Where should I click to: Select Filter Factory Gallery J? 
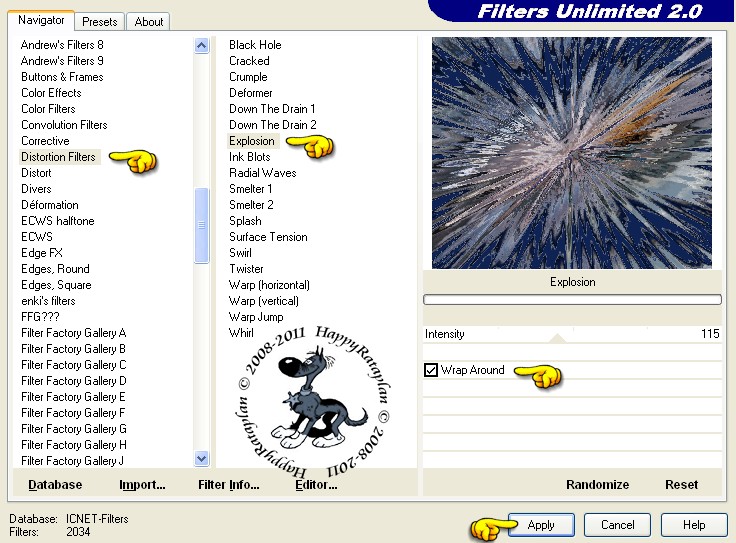[x=72, y=461]
